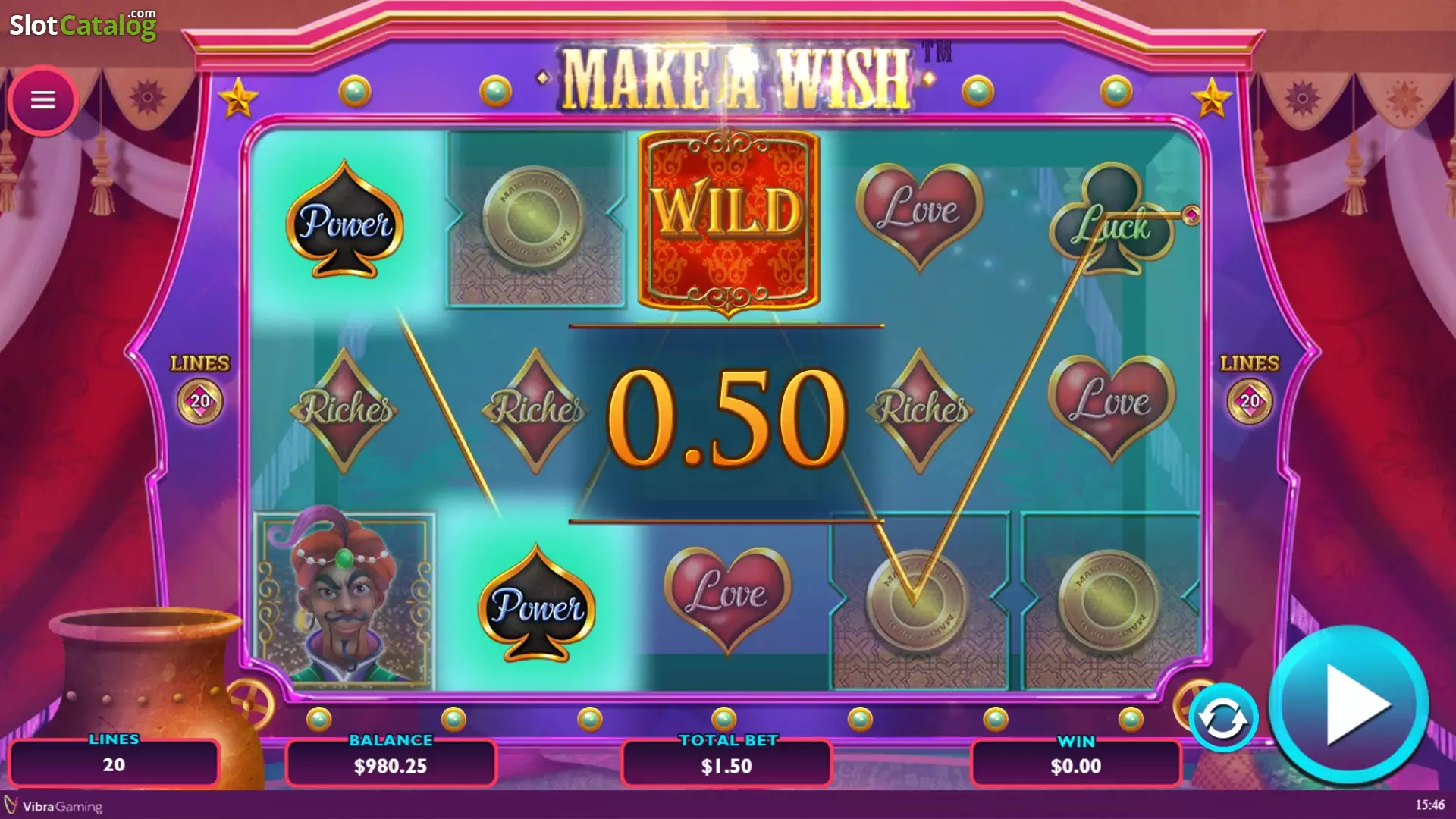
Task: Open the SlotCatalog.com logo link
Action: (x=83, y=24)
